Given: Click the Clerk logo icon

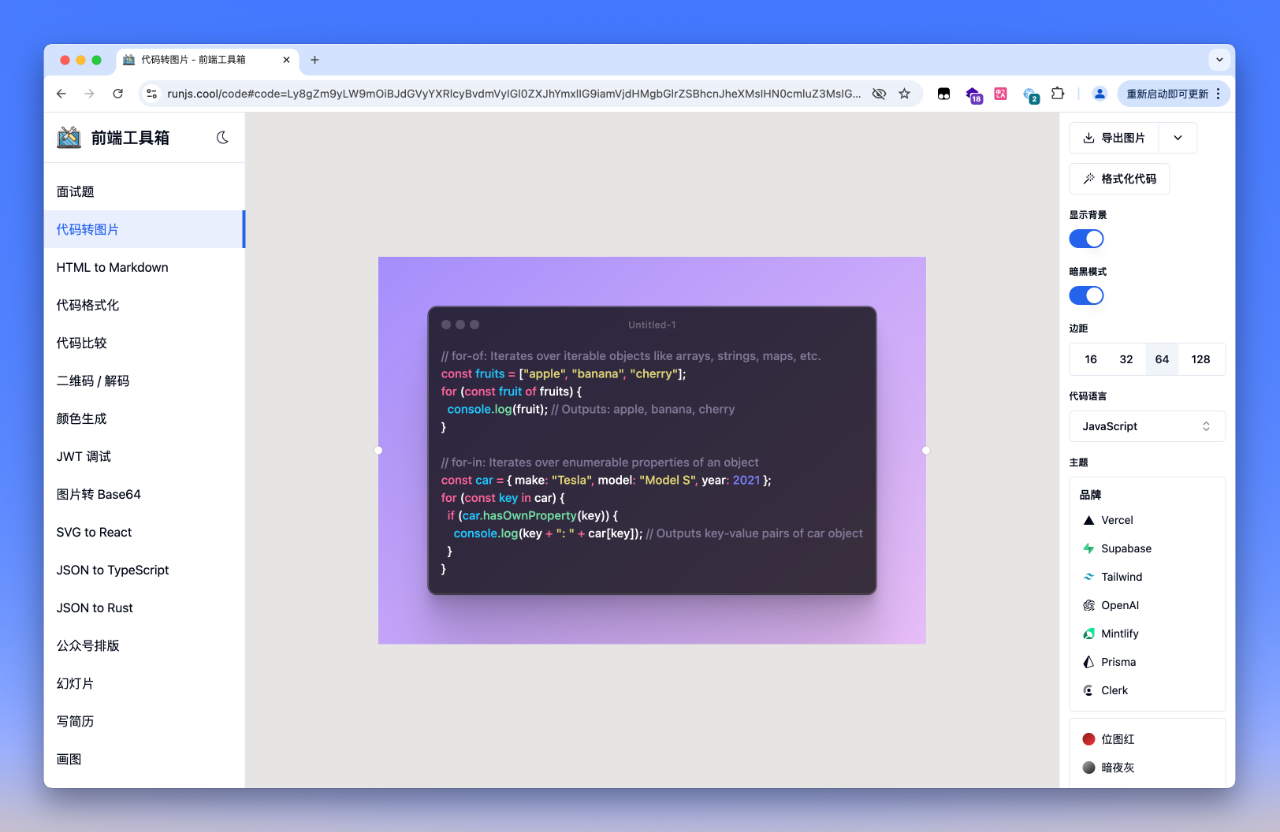Looking at the screenshot, I should pos(1089,690).
